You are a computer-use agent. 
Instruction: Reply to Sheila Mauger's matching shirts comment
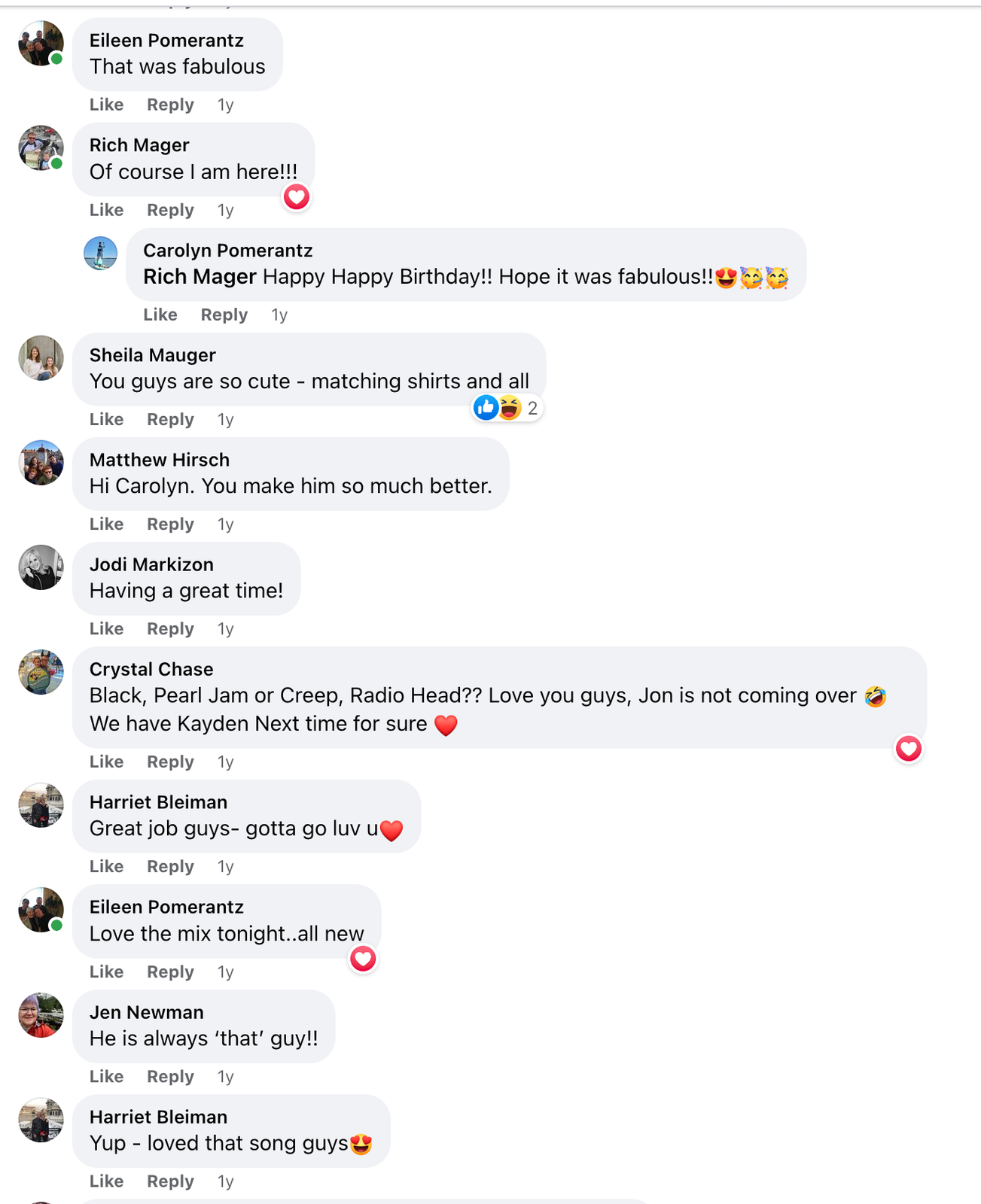(170, 419)
